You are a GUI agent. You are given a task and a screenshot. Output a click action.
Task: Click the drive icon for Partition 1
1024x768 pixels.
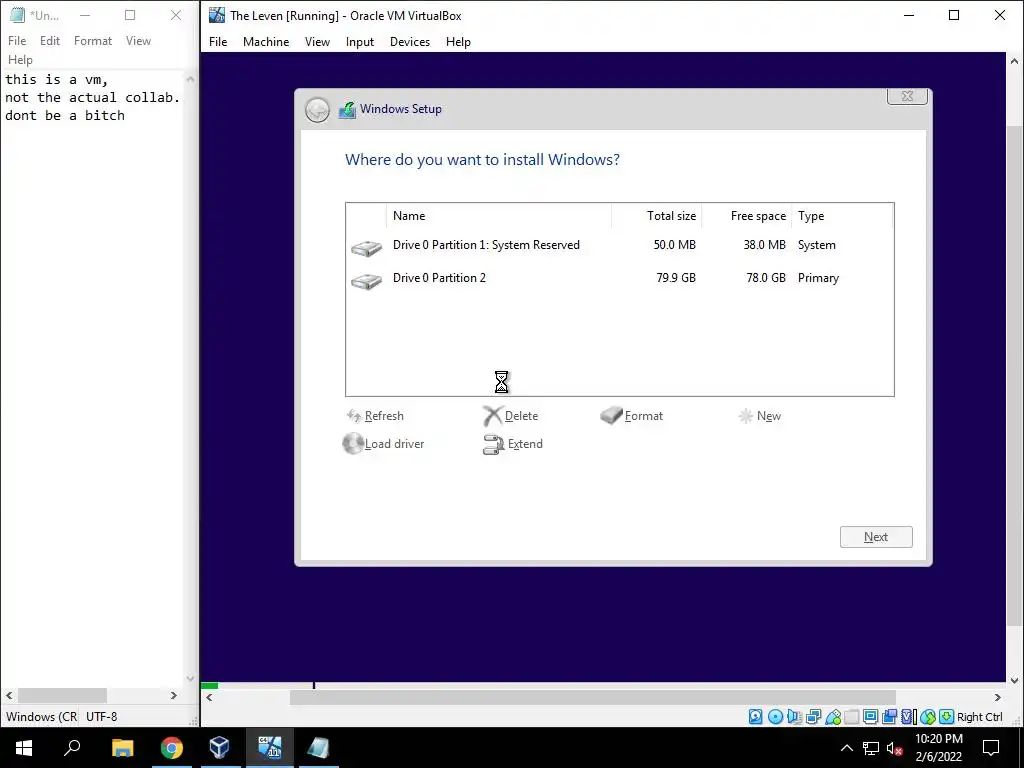click(366, 248)
